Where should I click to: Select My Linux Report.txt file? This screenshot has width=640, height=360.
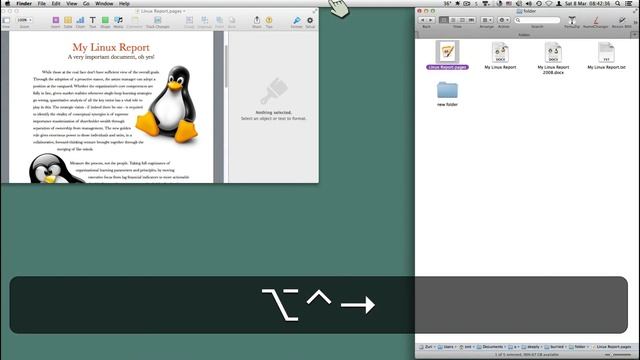click(x=606, y=55)
